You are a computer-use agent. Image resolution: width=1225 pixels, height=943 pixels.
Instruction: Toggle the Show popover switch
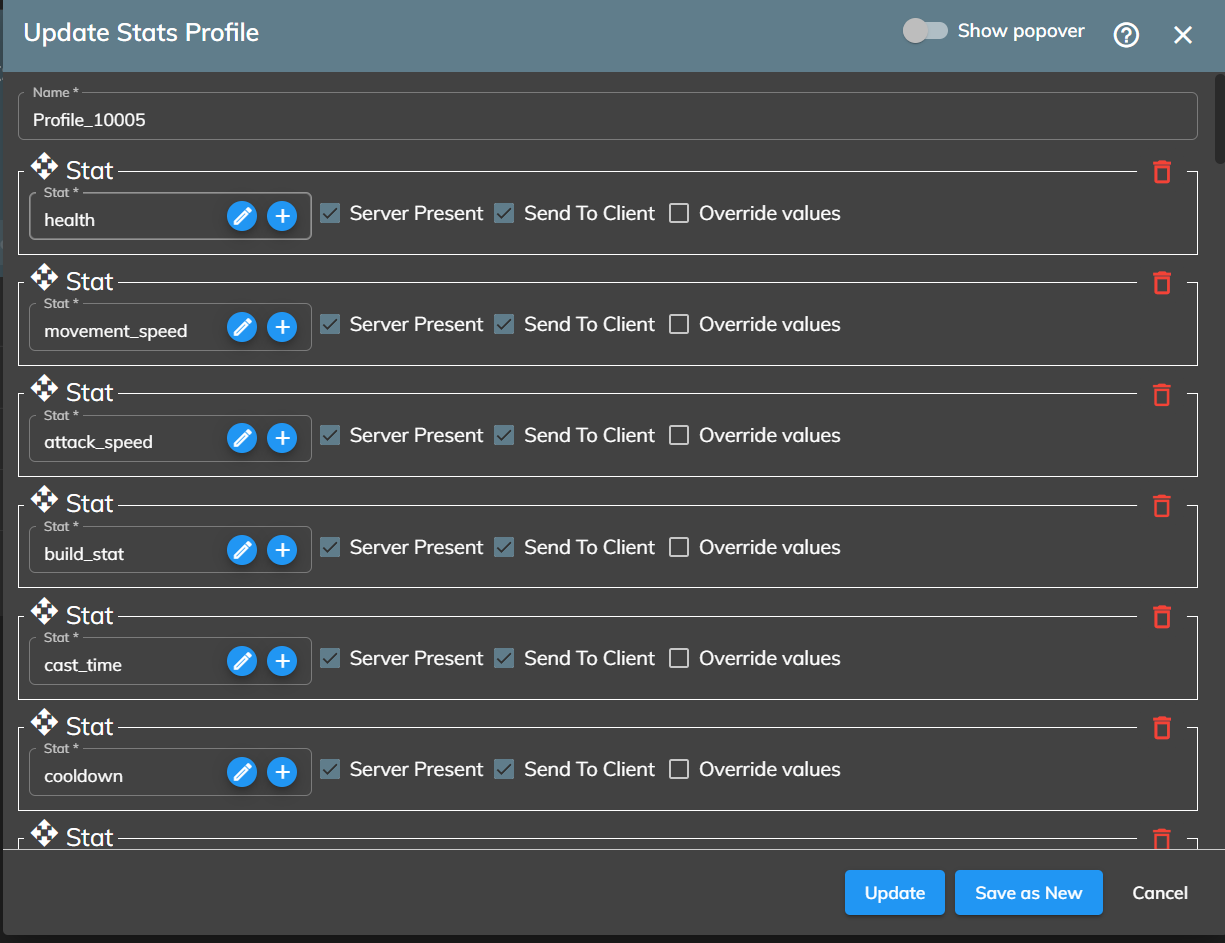pyautogui.click(x=925, y=31)
